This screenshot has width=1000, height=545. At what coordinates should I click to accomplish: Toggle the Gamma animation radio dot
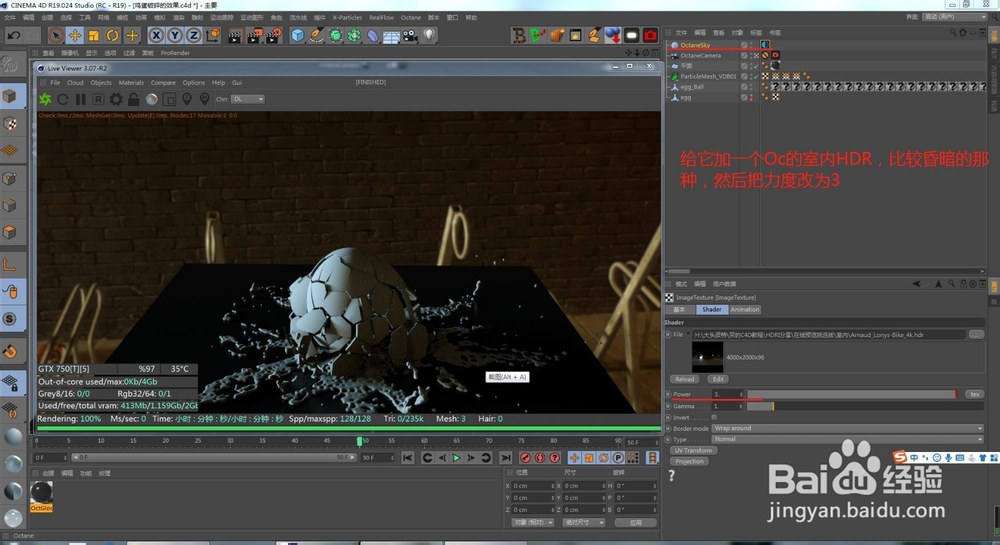[668, 406]
